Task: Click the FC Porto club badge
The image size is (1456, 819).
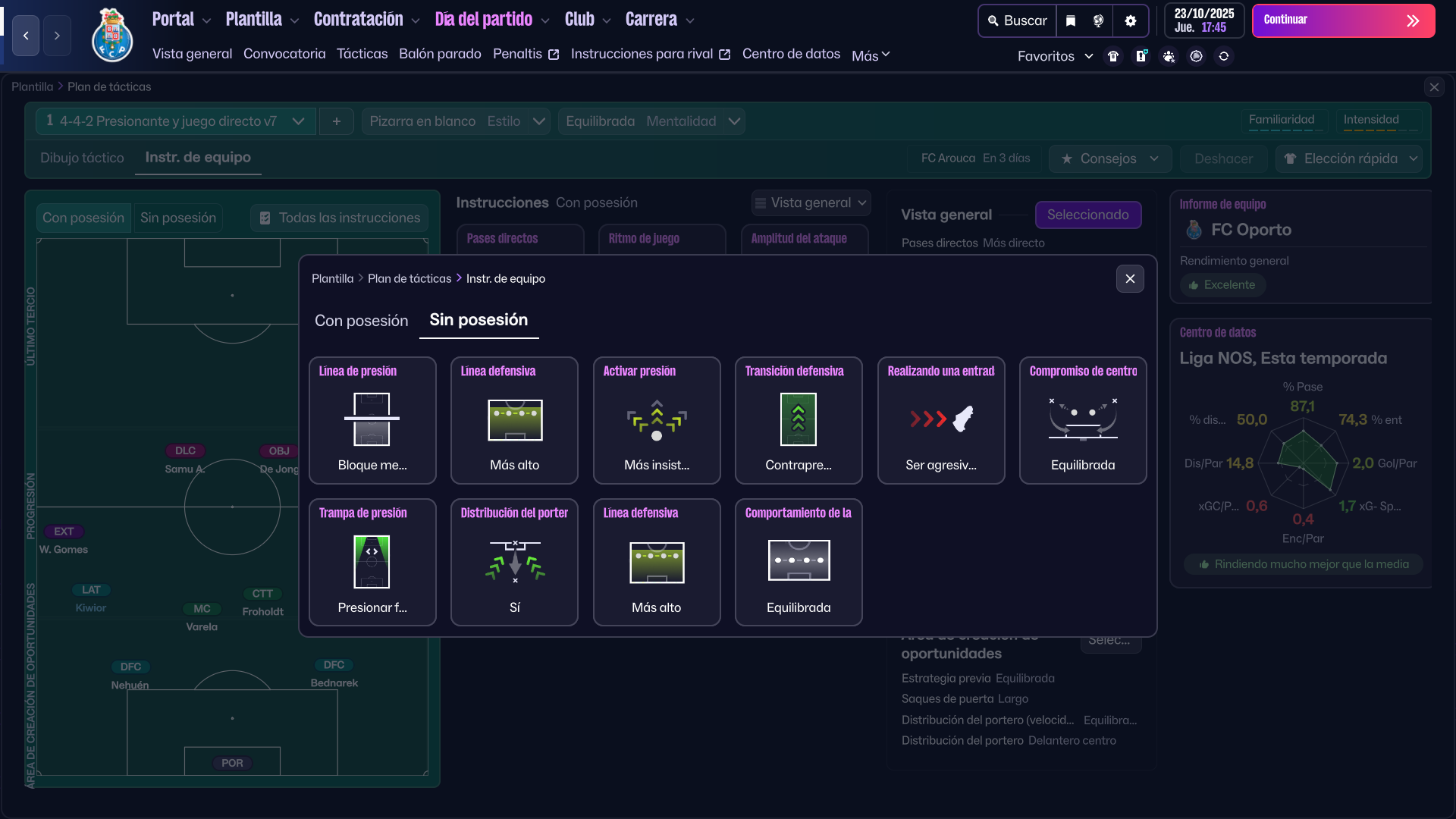Action: (112, 36)
